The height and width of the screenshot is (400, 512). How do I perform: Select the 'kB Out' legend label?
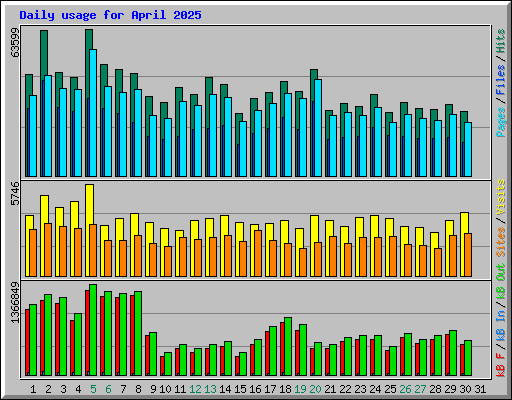pos(501,281)
